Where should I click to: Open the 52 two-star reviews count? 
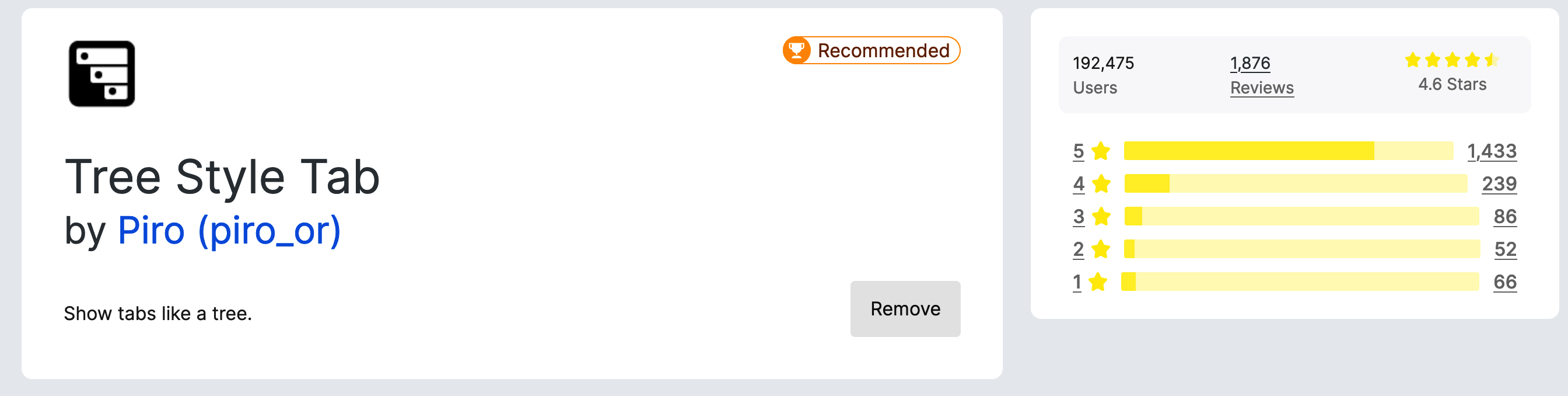[x=1504, y=249]
